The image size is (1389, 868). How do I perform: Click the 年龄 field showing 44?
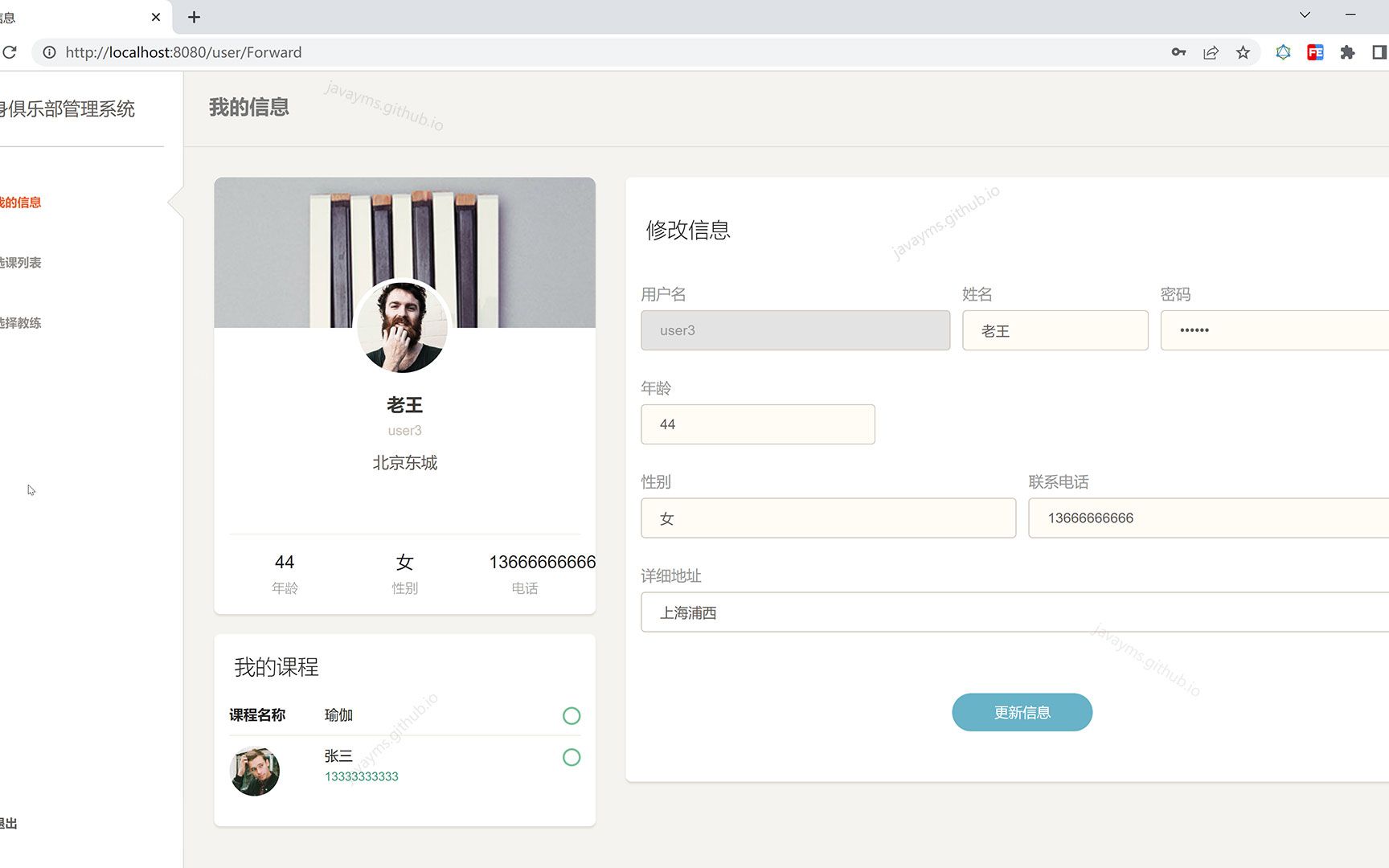coord(758,424)
